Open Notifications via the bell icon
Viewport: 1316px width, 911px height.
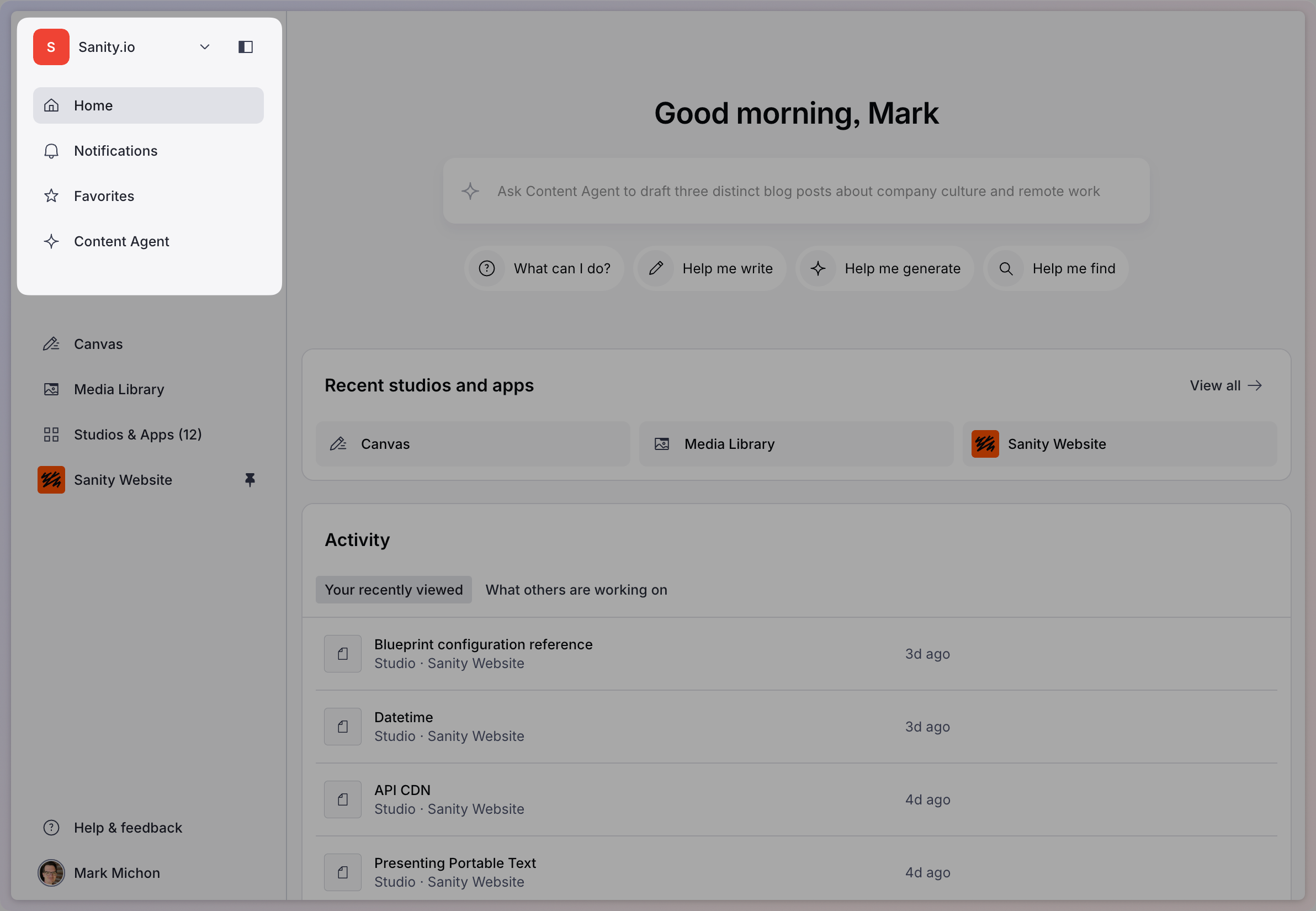51,151
